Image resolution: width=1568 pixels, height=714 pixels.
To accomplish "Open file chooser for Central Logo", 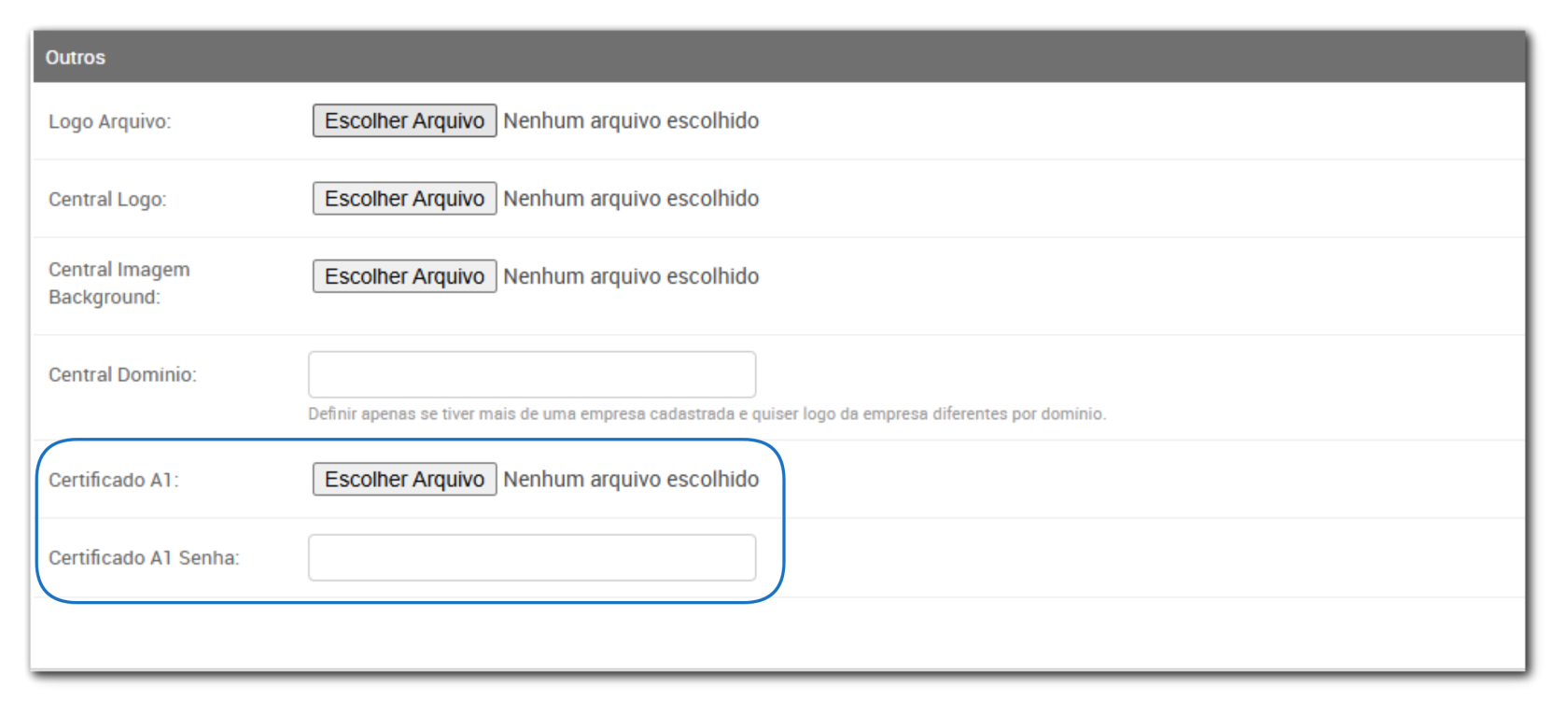I will 404,199.
